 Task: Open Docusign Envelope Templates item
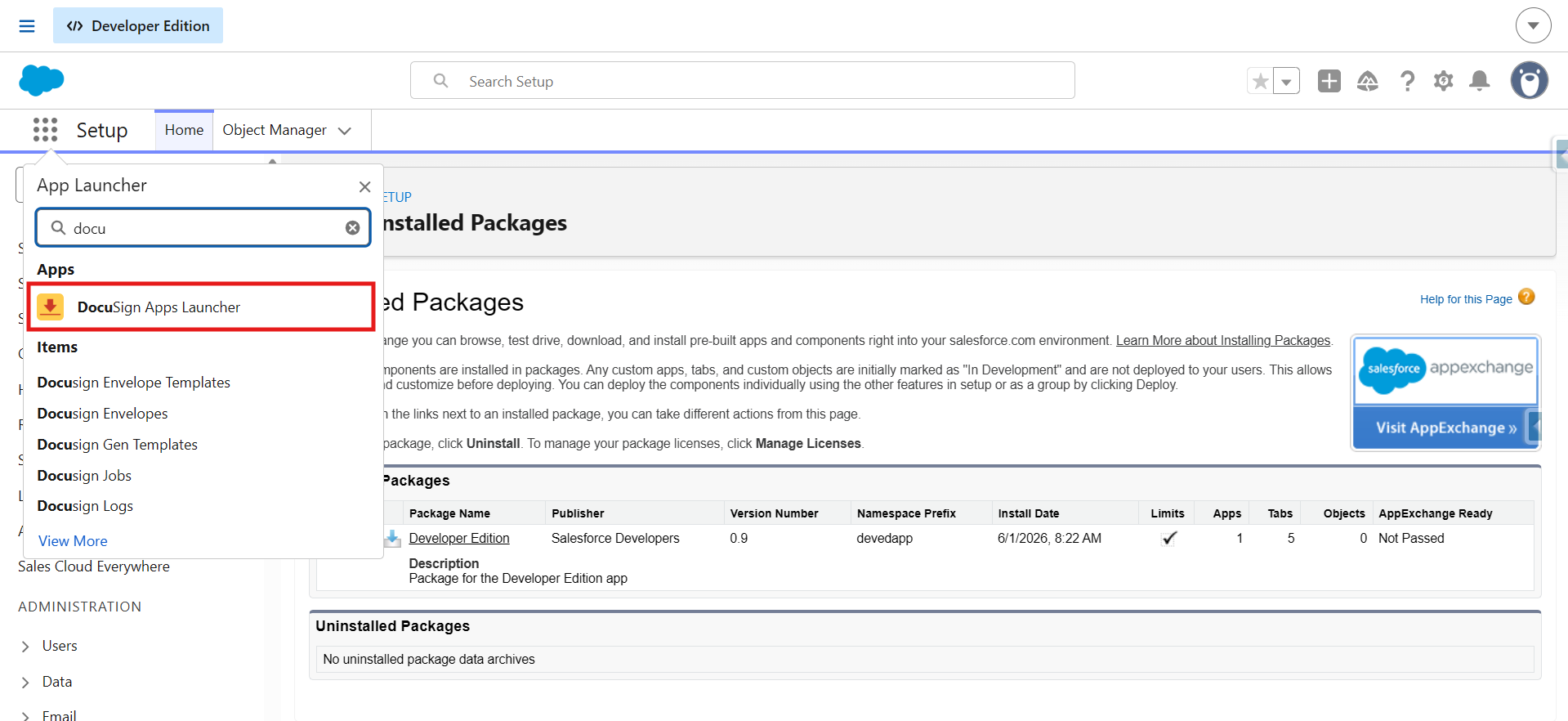tap(134, 383)
